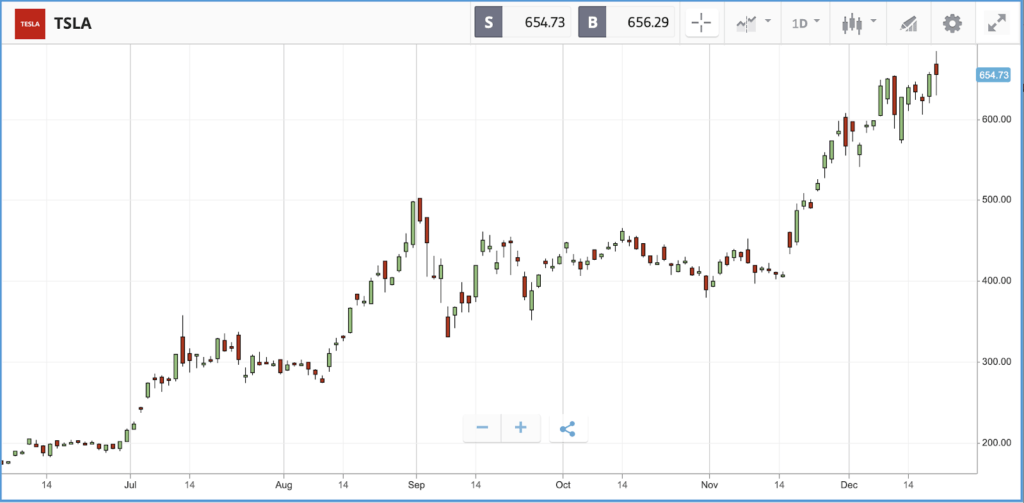Click the TSLA ticker symbol text
This screenshot has width=1024, height=503.
(72, 24)
